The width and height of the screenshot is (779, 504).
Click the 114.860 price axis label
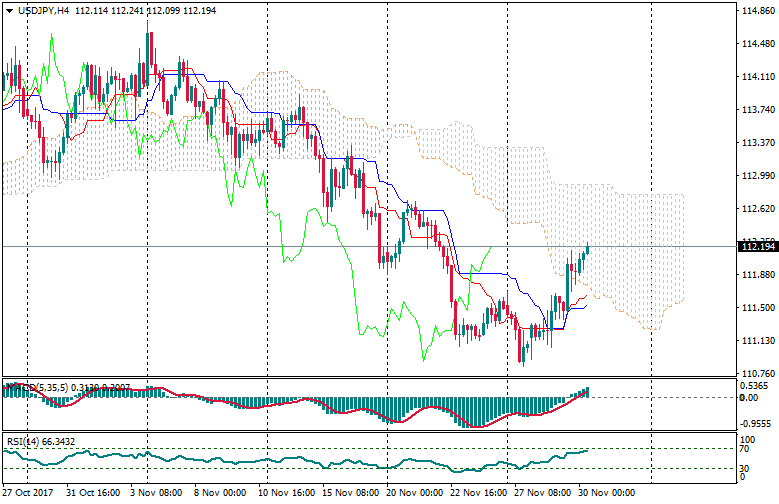pos(756,11)
